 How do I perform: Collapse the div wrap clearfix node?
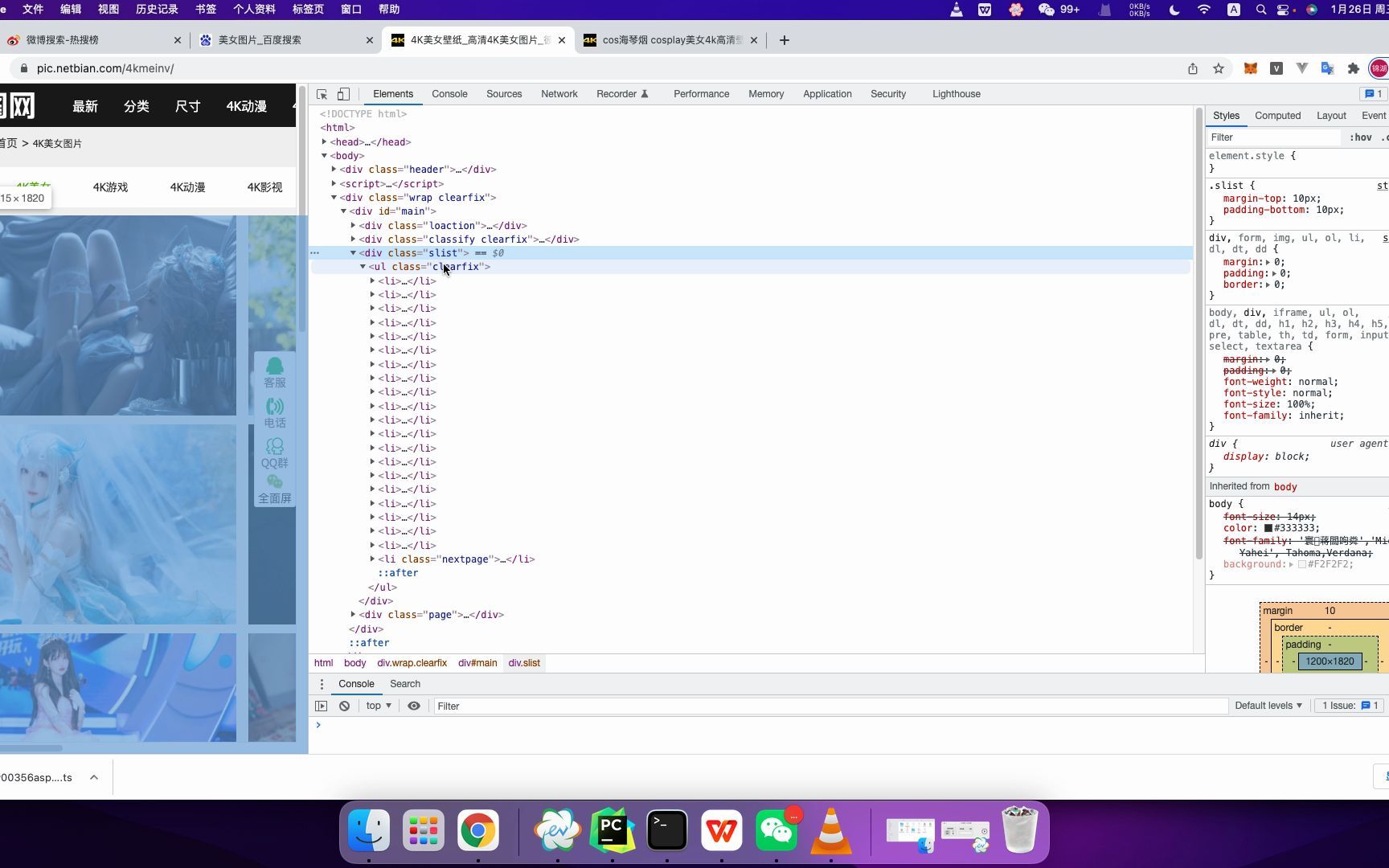pyautogui.click(x=334, y=198)
